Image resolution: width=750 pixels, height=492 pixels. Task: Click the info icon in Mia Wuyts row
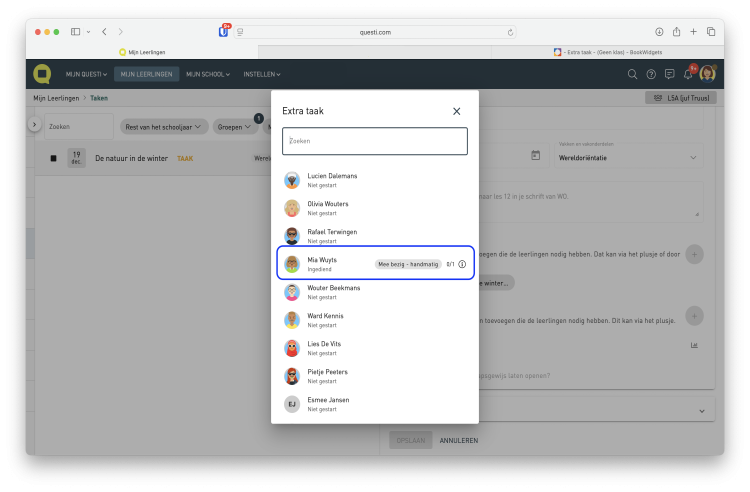(462, 264)
